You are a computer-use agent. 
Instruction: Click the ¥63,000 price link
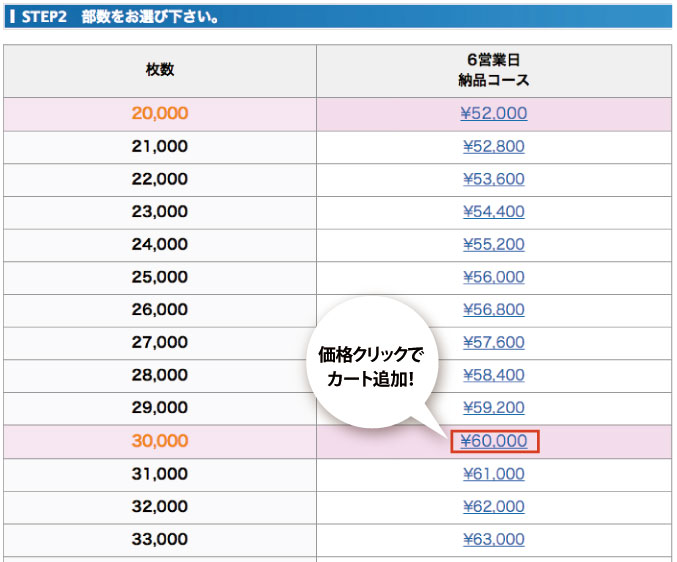point(494,539)
